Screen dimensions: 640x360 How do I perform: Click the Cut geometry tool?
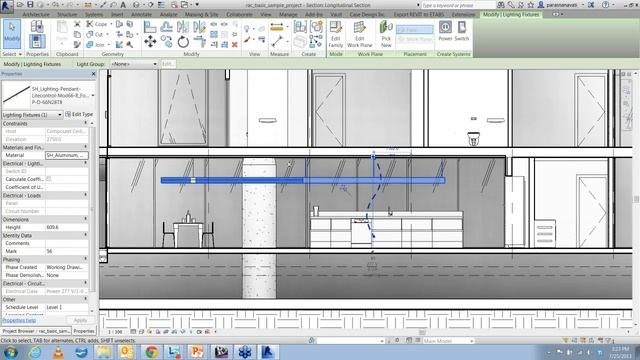pos(96,34)
